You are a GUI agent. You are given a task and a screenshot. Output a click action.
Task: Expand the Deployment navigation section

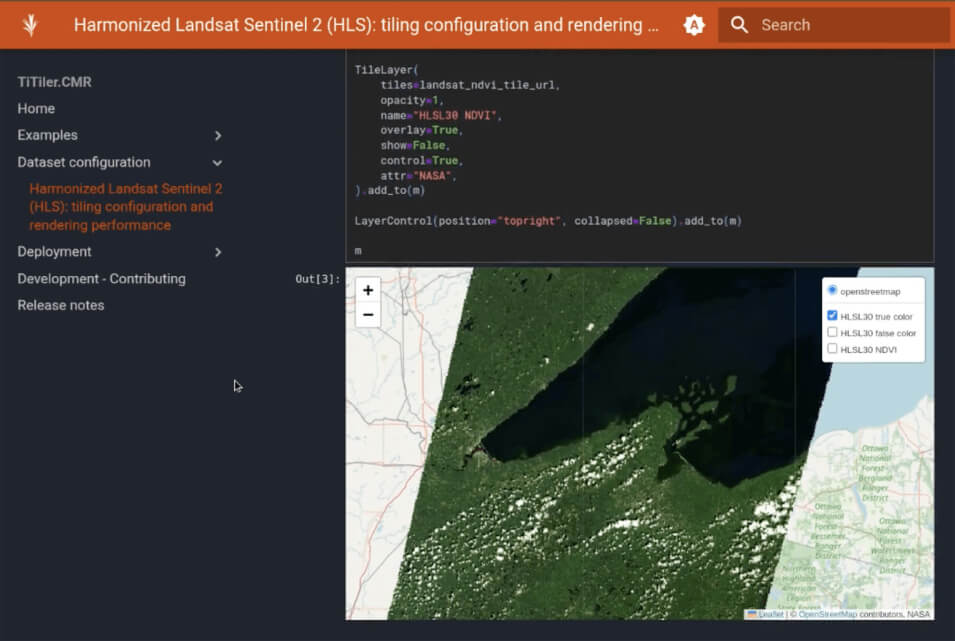(x=217, y=252)
